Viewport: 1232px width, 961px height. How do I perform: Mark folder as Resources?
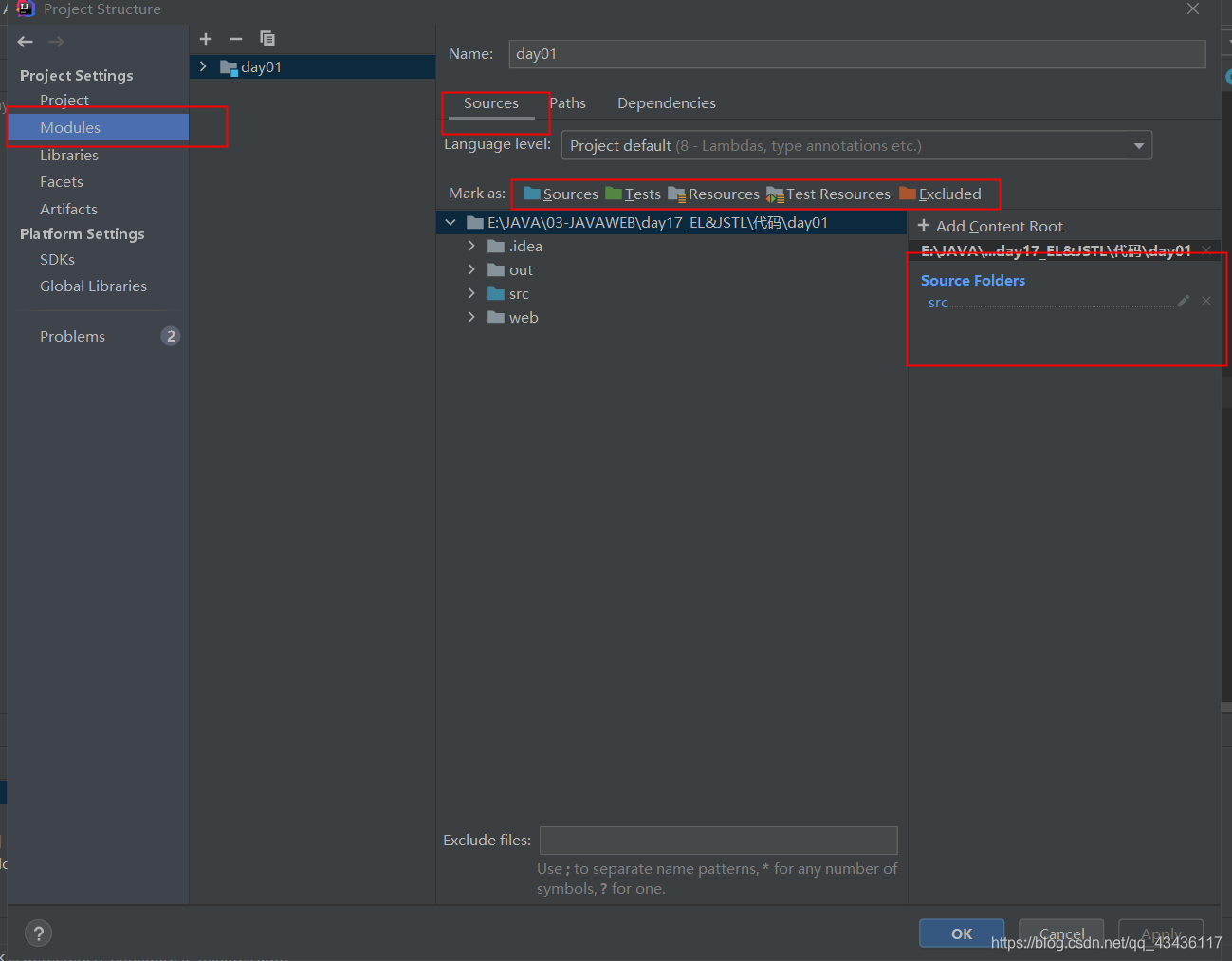coord(713,194)
